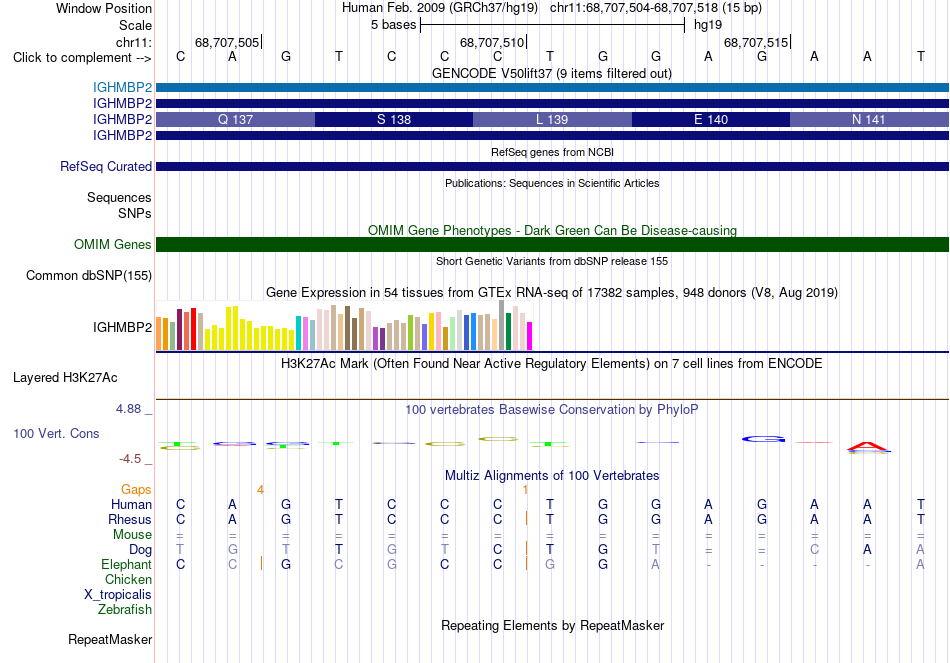Image resolution: width=950 pixels, height=663 pixels.
Task: Click the Chicken species label
Action: coord(128,579)
